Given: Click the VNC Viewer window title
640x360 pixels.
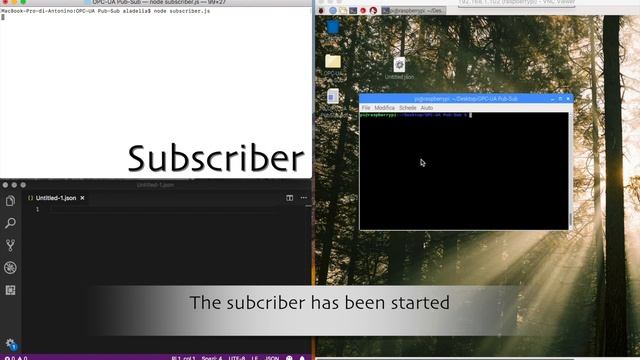Looking at the screenshot, I should pos(517,2).
